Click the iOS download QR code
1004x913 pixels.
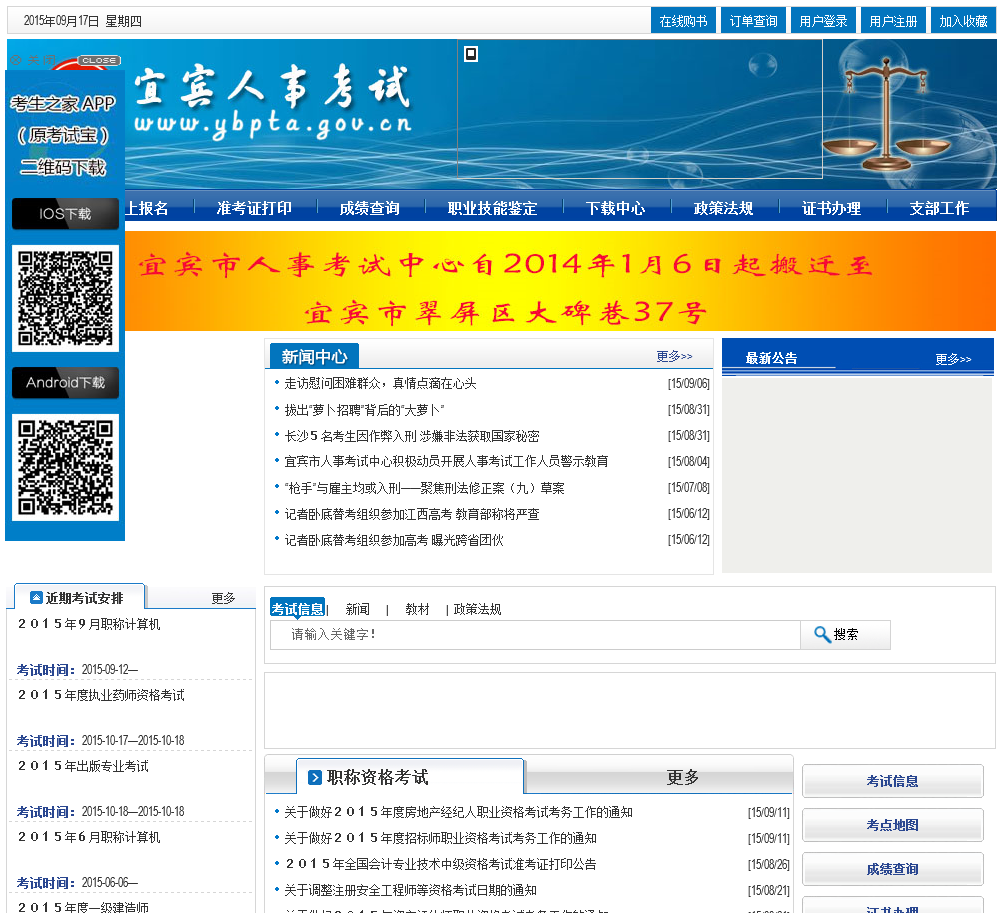pyautogui.click(x=65, y=298)
